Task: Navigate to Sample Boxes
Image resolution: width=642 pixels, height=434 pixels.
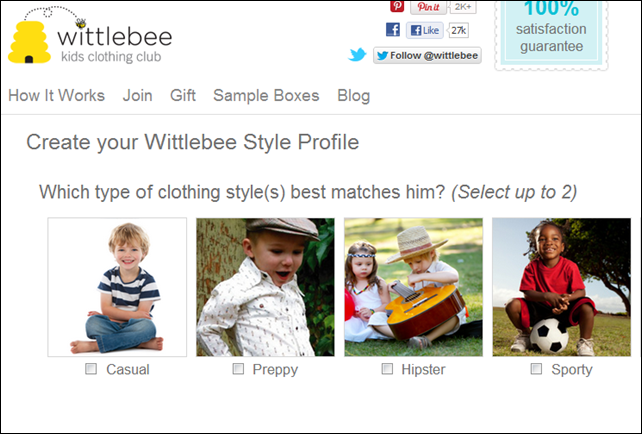Action: tap(266, 96)
